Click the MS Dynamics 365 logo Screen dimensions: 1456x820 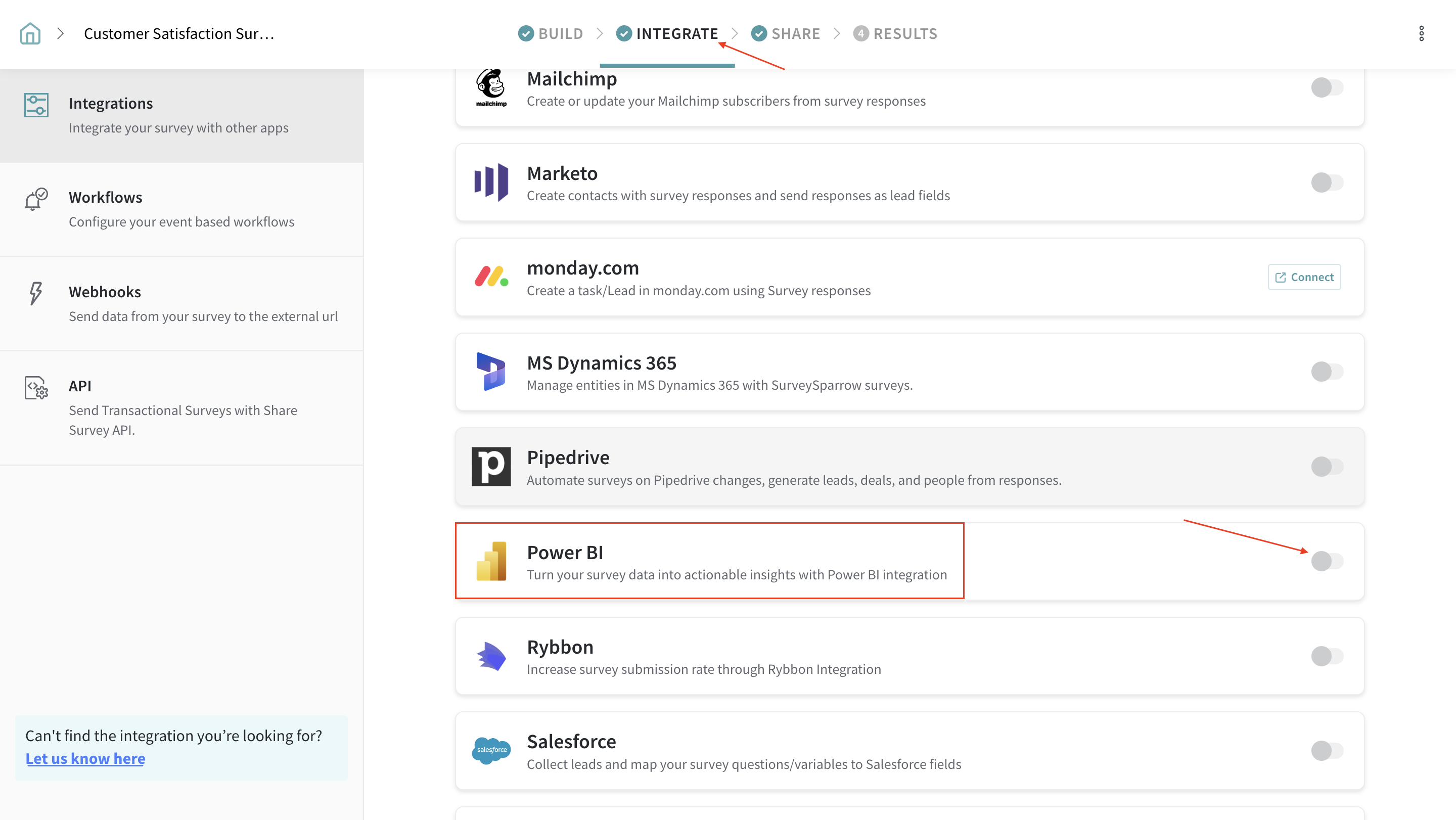click(491, 372)
